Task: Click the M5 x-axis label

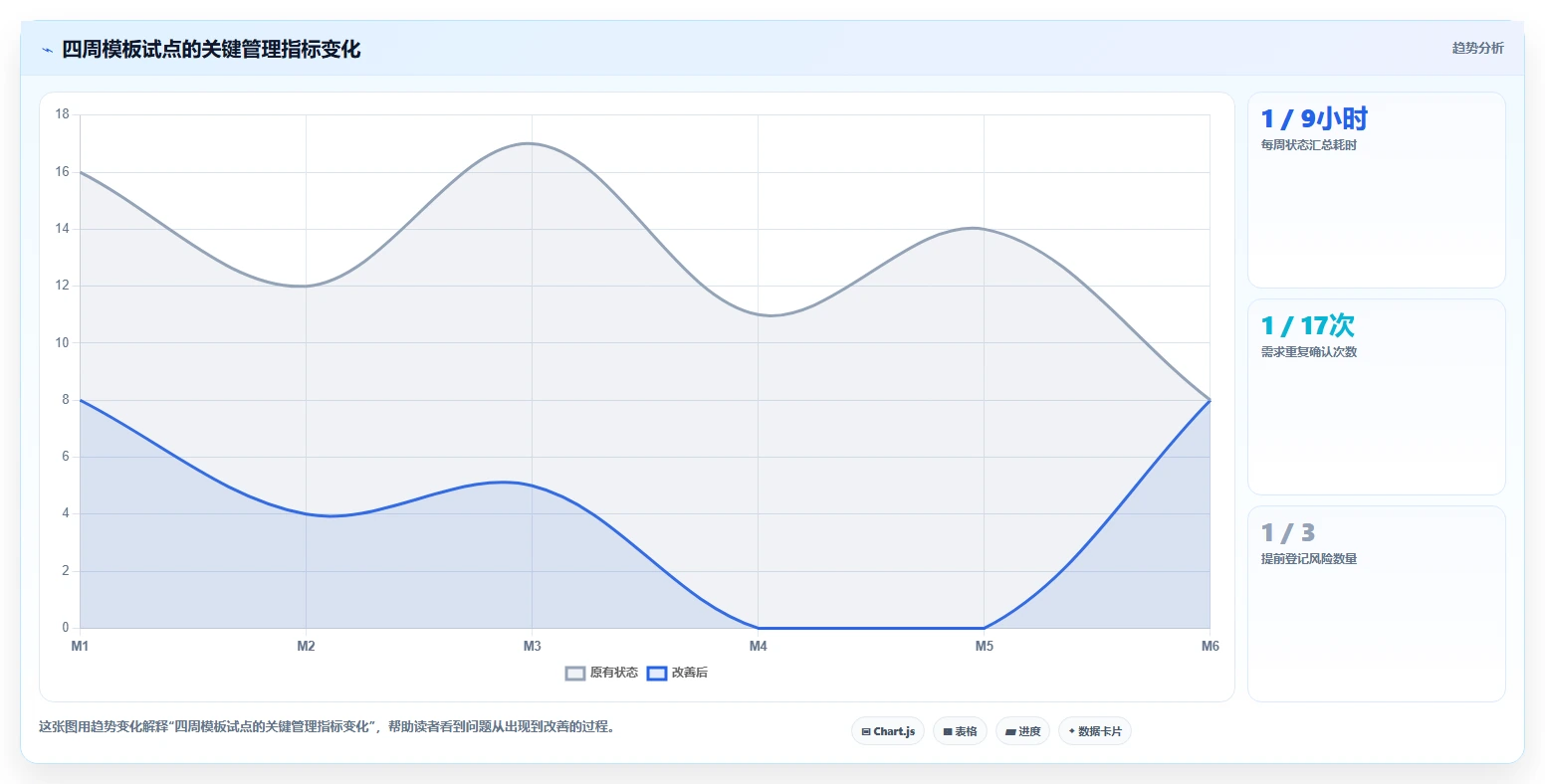Action: pos(985,646)
